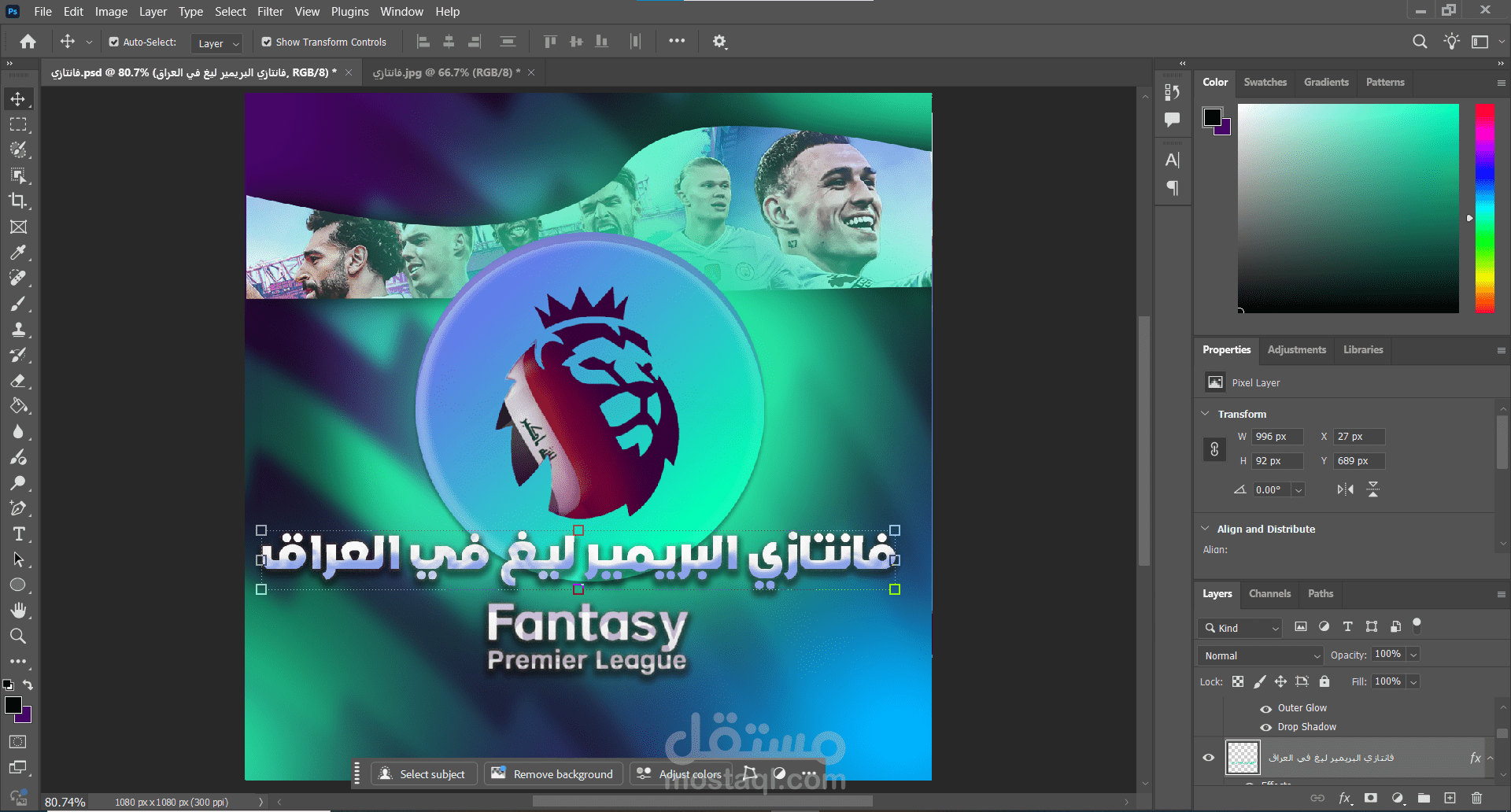Viewport: 1511px width, 812px height.
Task: Open alignment settings gear icon
Action: 719,42
